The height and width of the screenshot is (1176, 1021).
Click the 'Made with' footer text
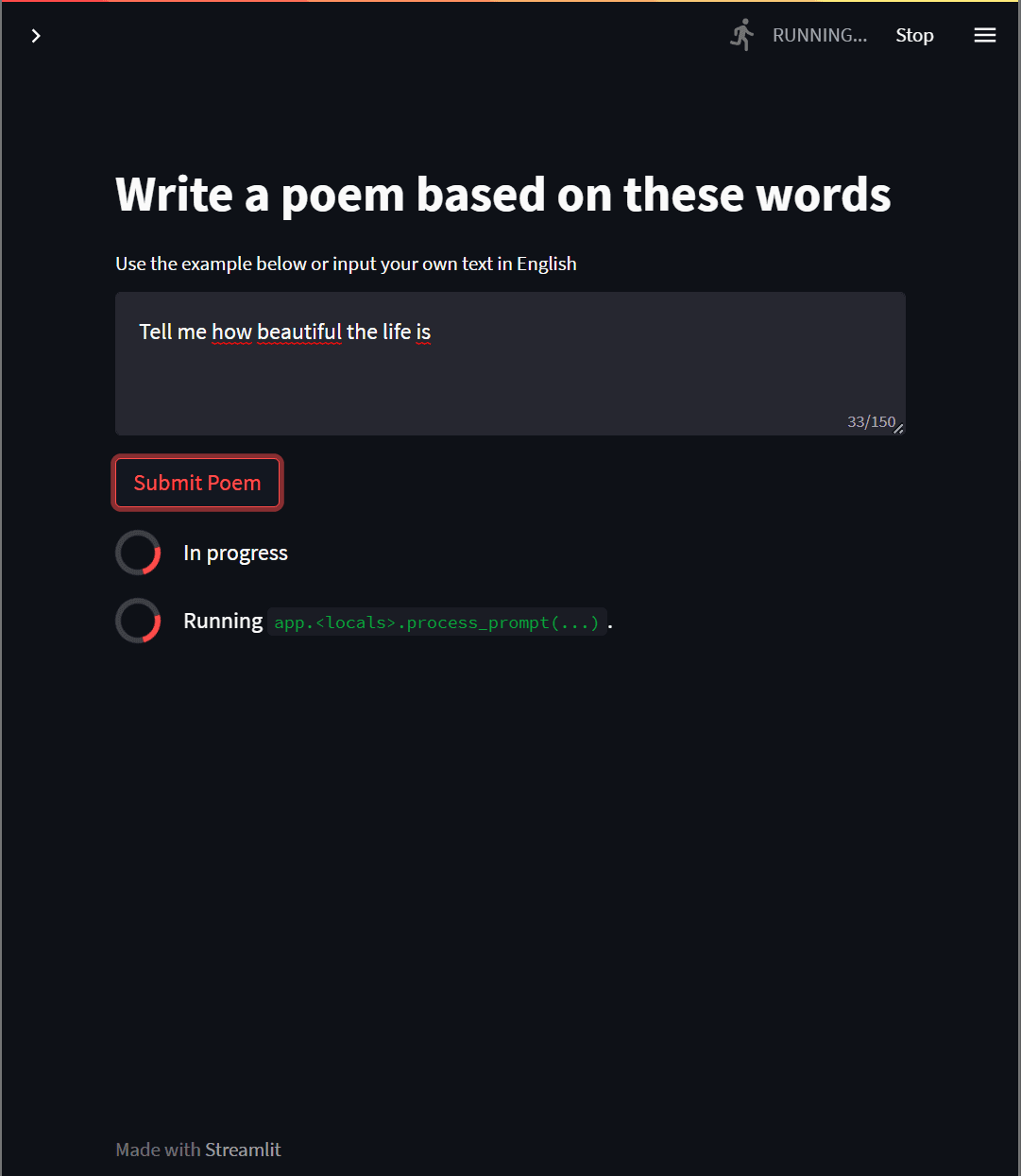click(158, 1150)
